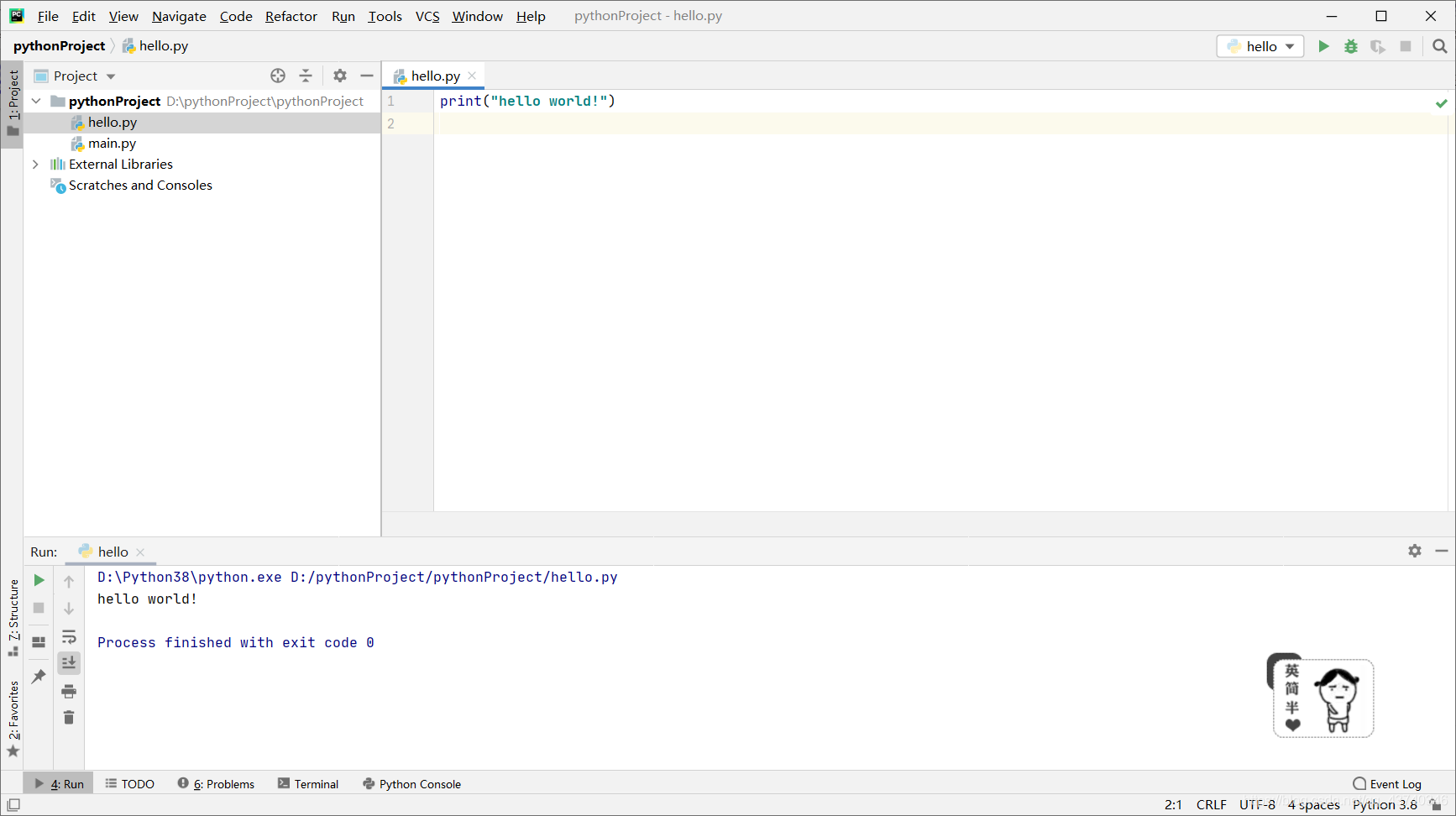1456x816 pixels.
Task: Hide the Project tool window
Action: click(x=367, y=76)
